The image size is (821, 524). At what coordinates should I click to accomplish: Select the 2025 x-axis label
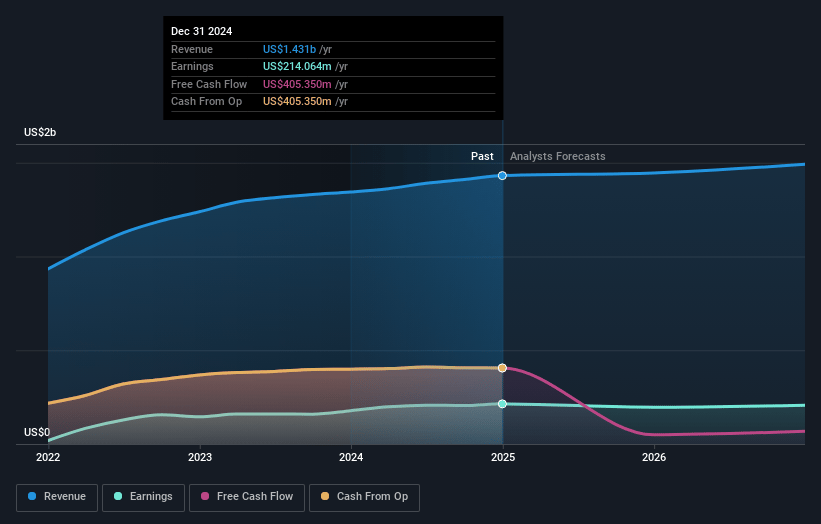click(x=503, y=457)
